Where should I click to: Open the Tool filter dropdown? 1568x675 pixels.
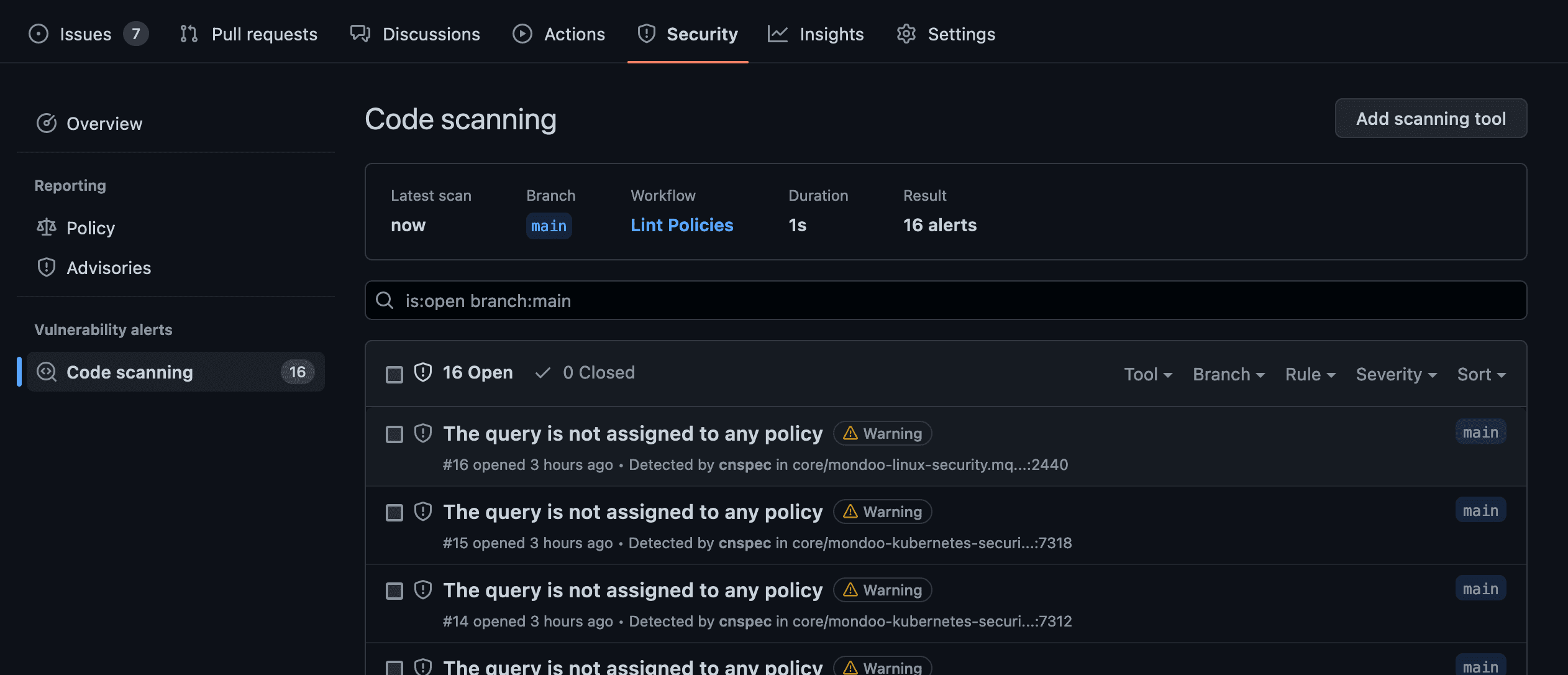pyautogui.click(x=1147, y=374)
